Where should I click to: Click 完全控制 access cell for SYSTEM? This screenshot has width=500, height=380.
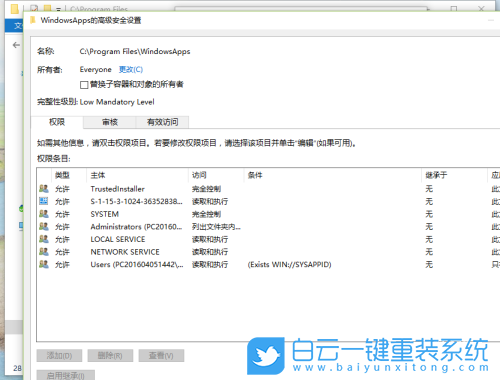click(x=206, y=214)
